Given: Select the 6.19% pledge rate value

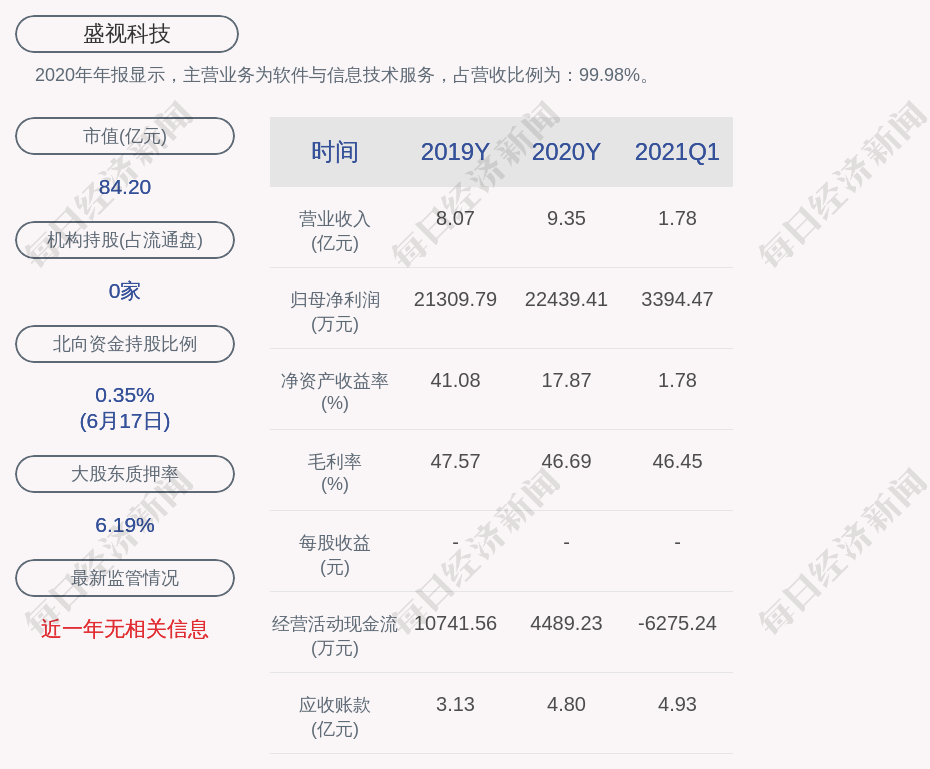Looking at the screenshot, I should coord(125,525).
